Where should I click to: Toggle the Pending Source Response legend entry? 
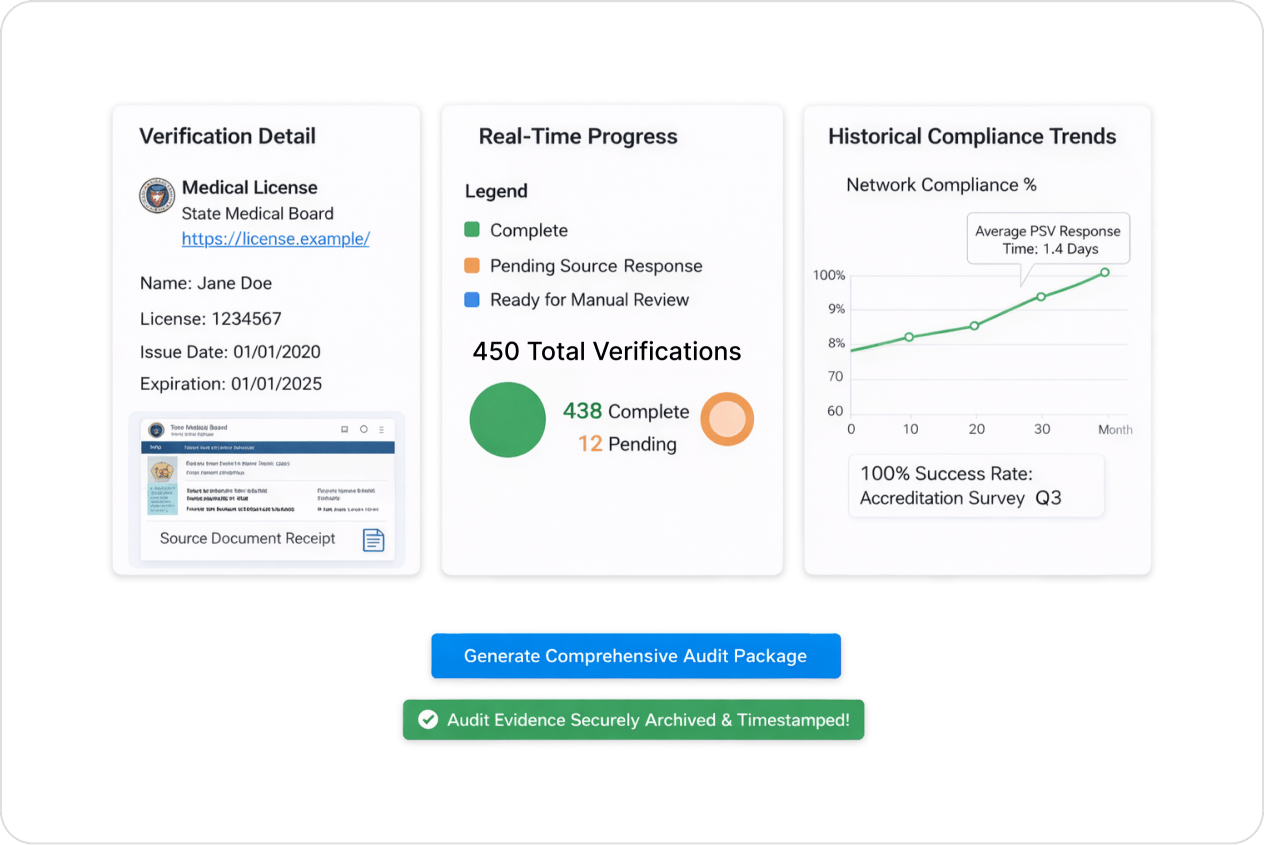pyautogui.click(x=595, y=266)
